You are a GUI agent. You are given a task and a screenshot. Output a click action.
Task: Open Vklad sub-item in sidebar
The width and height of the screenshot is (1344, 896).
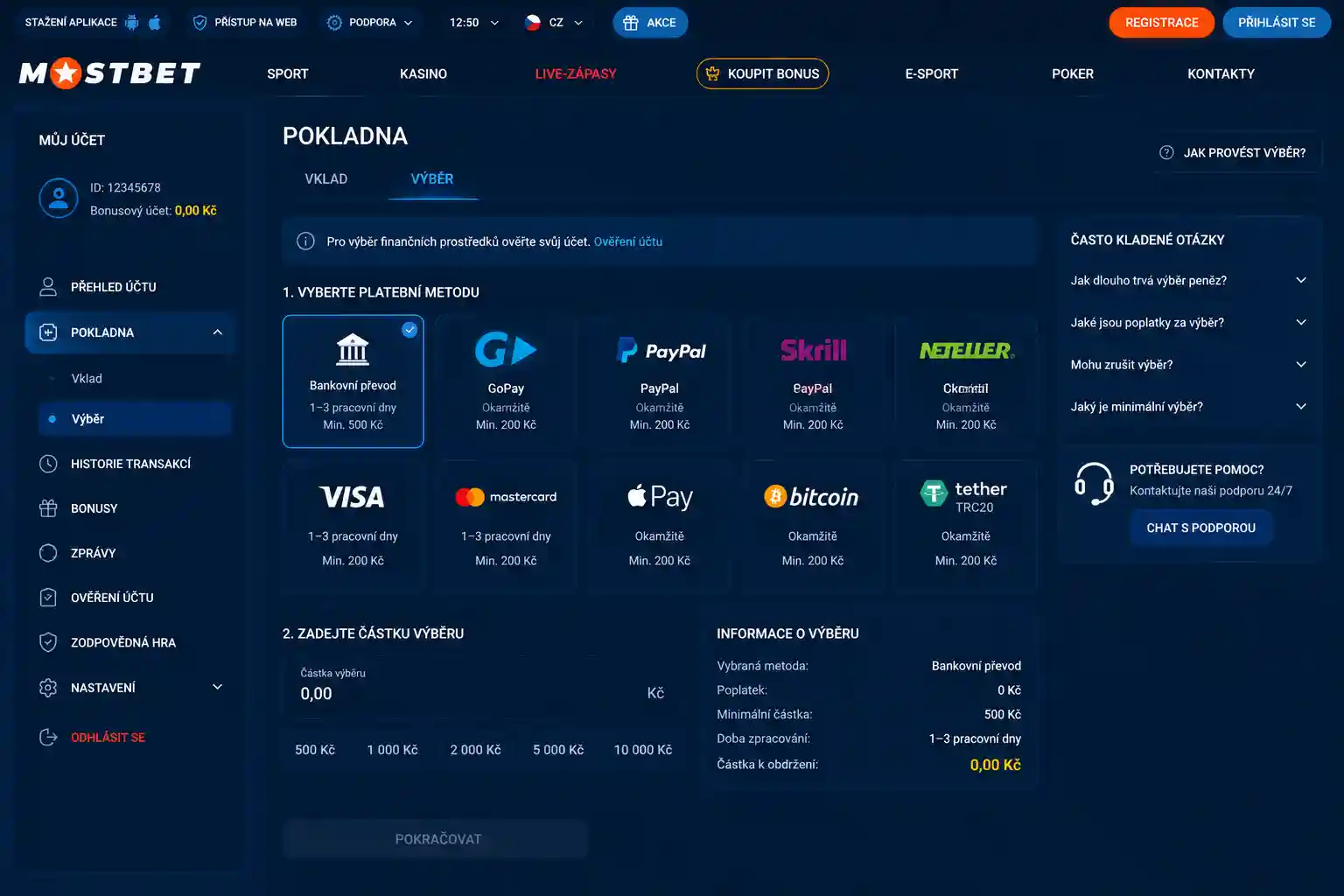click(x=87, y=379)
